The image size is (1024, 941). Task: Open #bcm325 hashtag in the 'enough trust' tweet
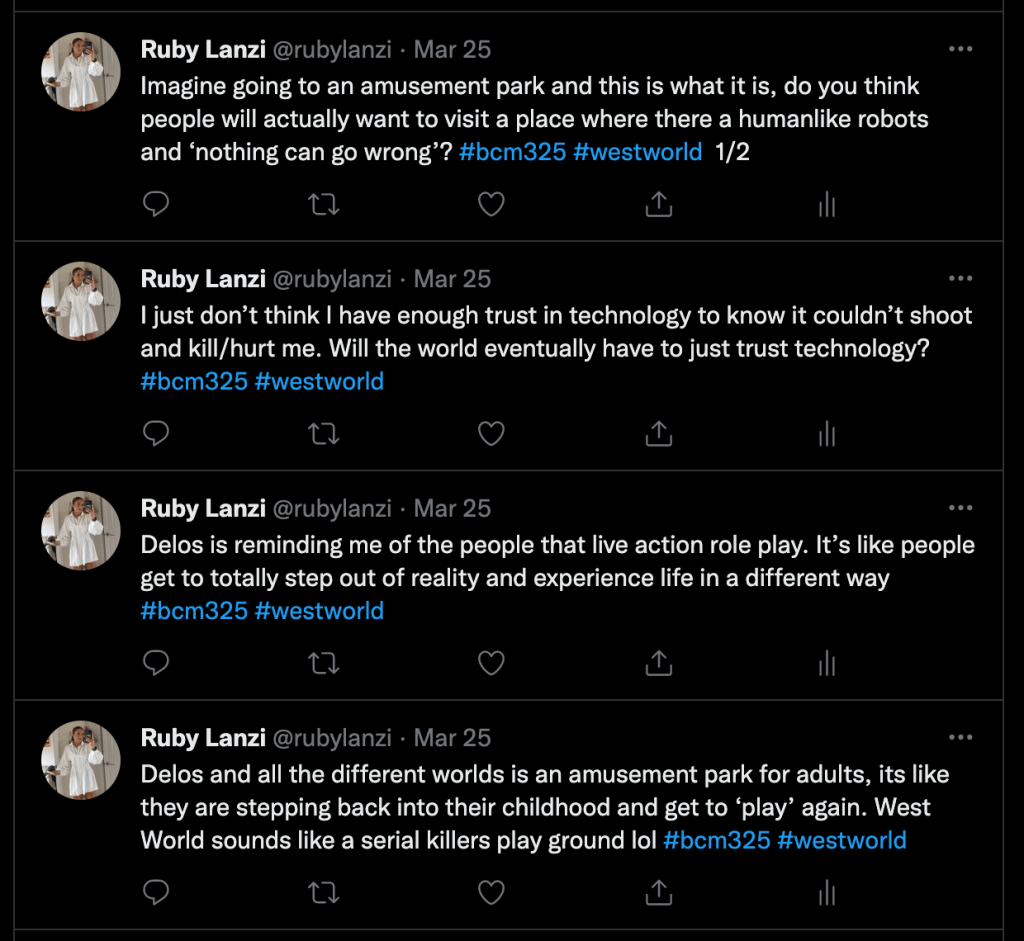tap(194, 381)
